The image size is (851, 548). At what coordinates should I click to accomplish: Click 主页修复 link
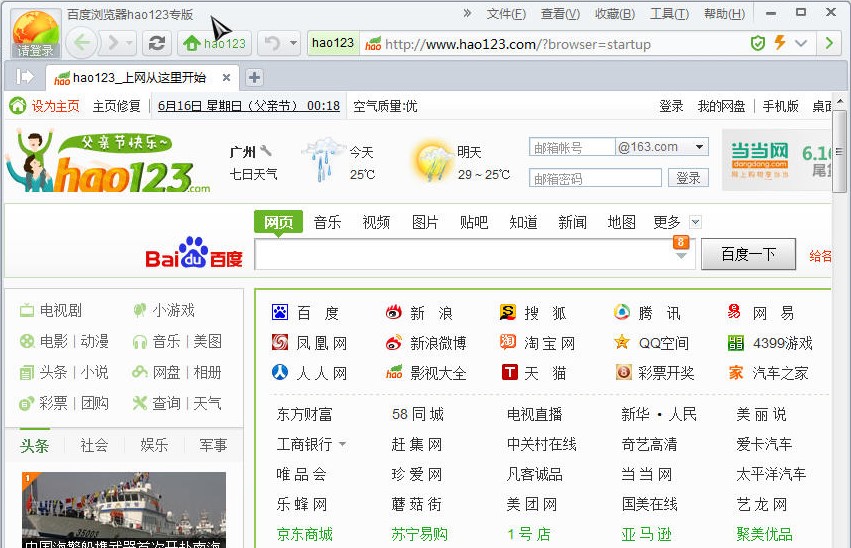[x=116, y=106]
